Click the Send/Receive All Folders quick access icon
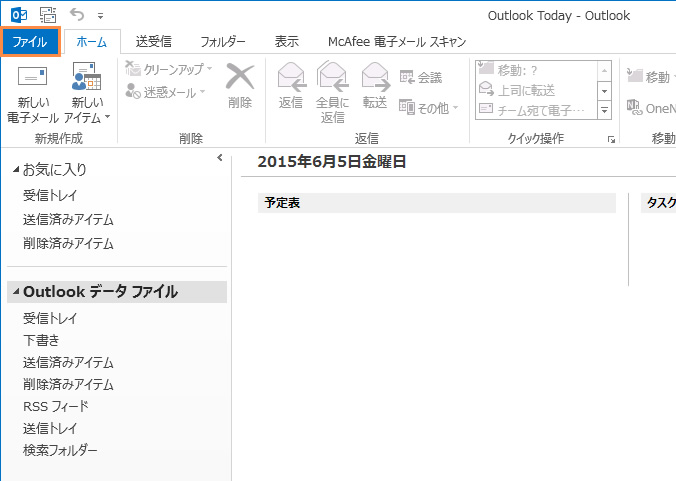 (48, 16)
